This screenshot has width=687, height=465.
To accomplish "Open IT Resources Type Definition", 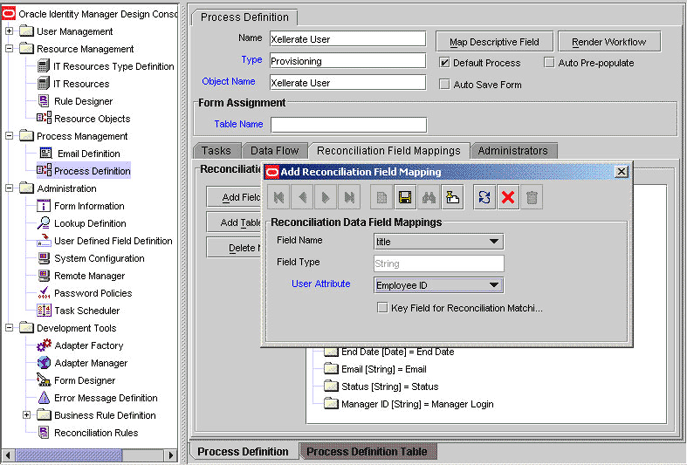I will 105,67.
